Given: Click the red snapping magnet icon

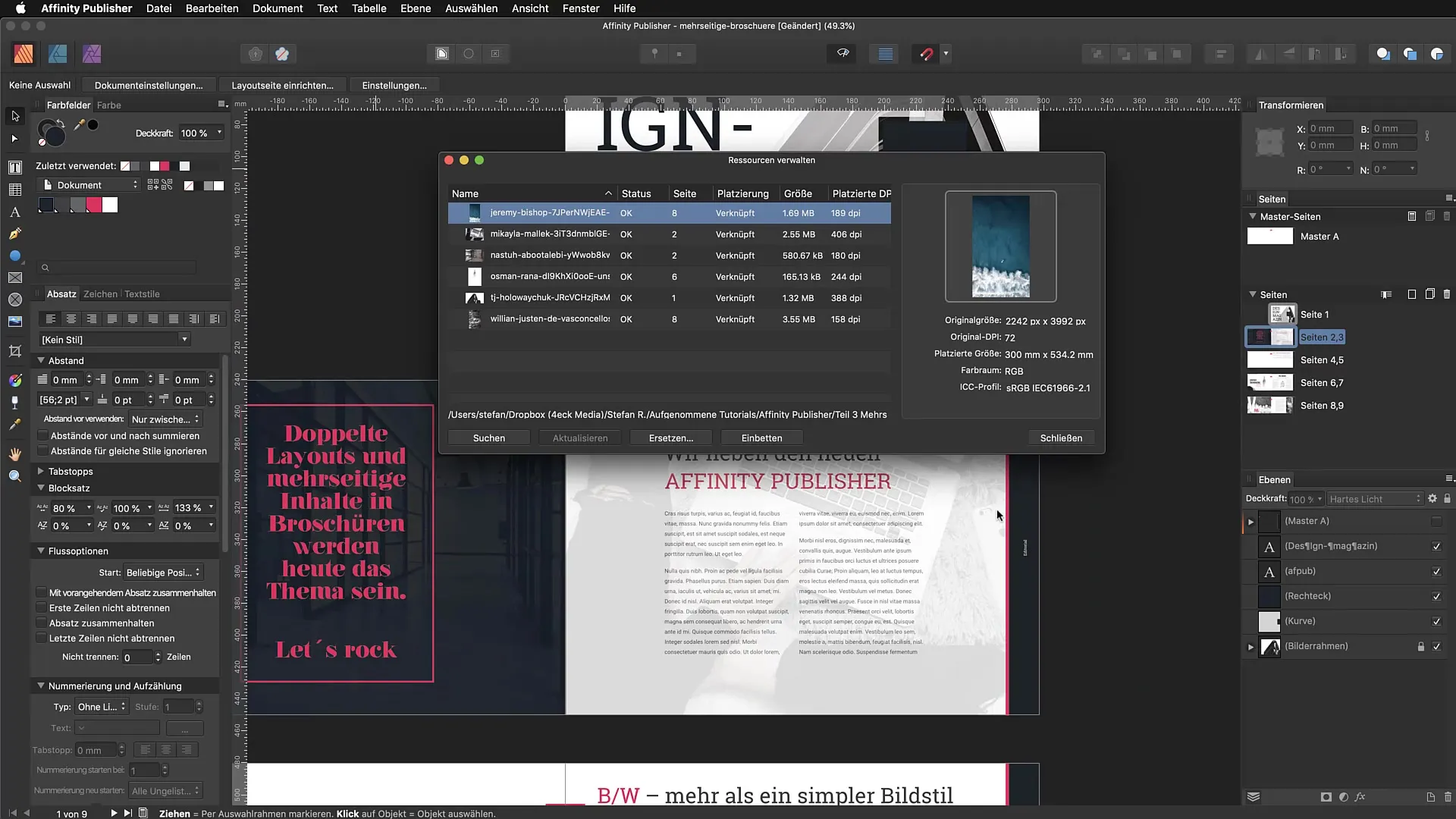Looking at the screenshot, I should click(x=926, y=54).
